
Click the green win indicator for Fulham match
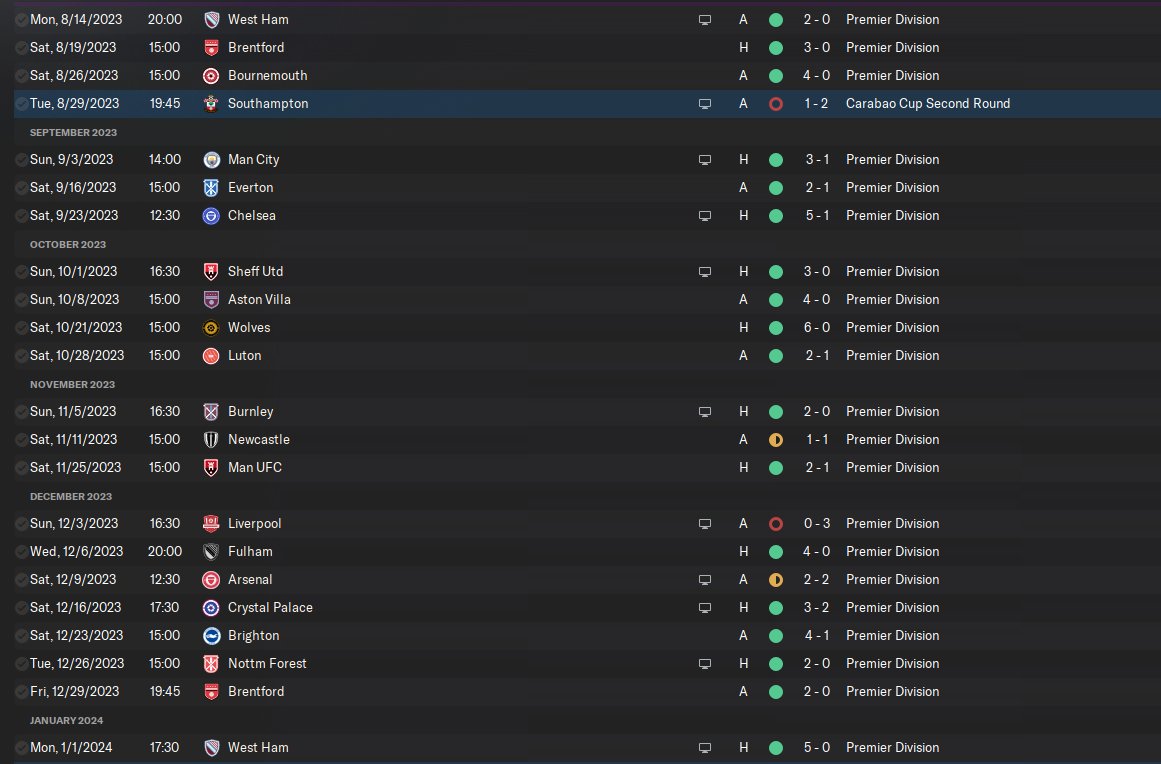pyautogui.click(x=775, y=551)
